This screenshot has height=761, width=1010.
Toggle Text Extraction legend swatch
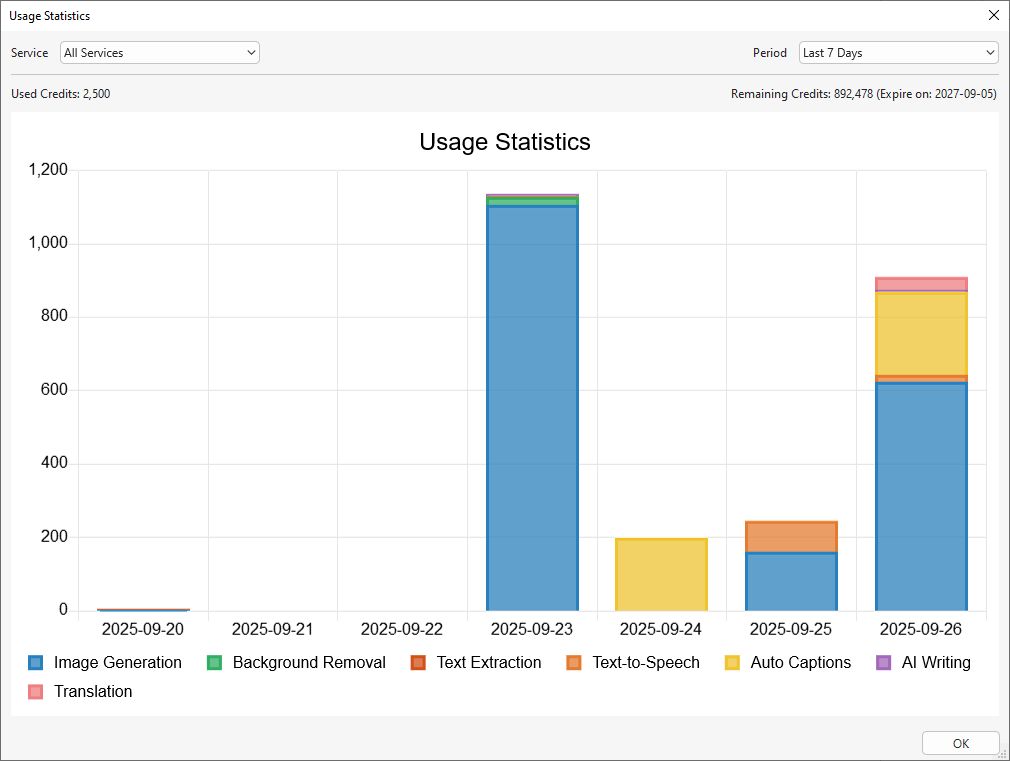418,663
